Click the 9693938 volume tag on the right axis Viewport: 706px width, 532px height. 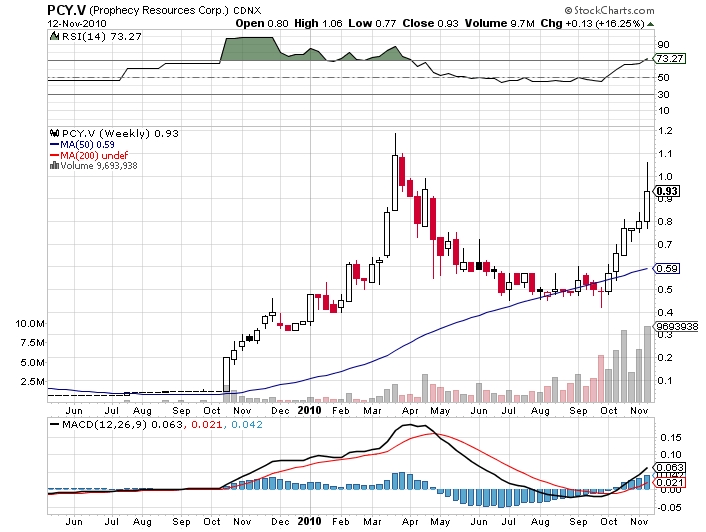pyautogui.click(x=677, y=326)
